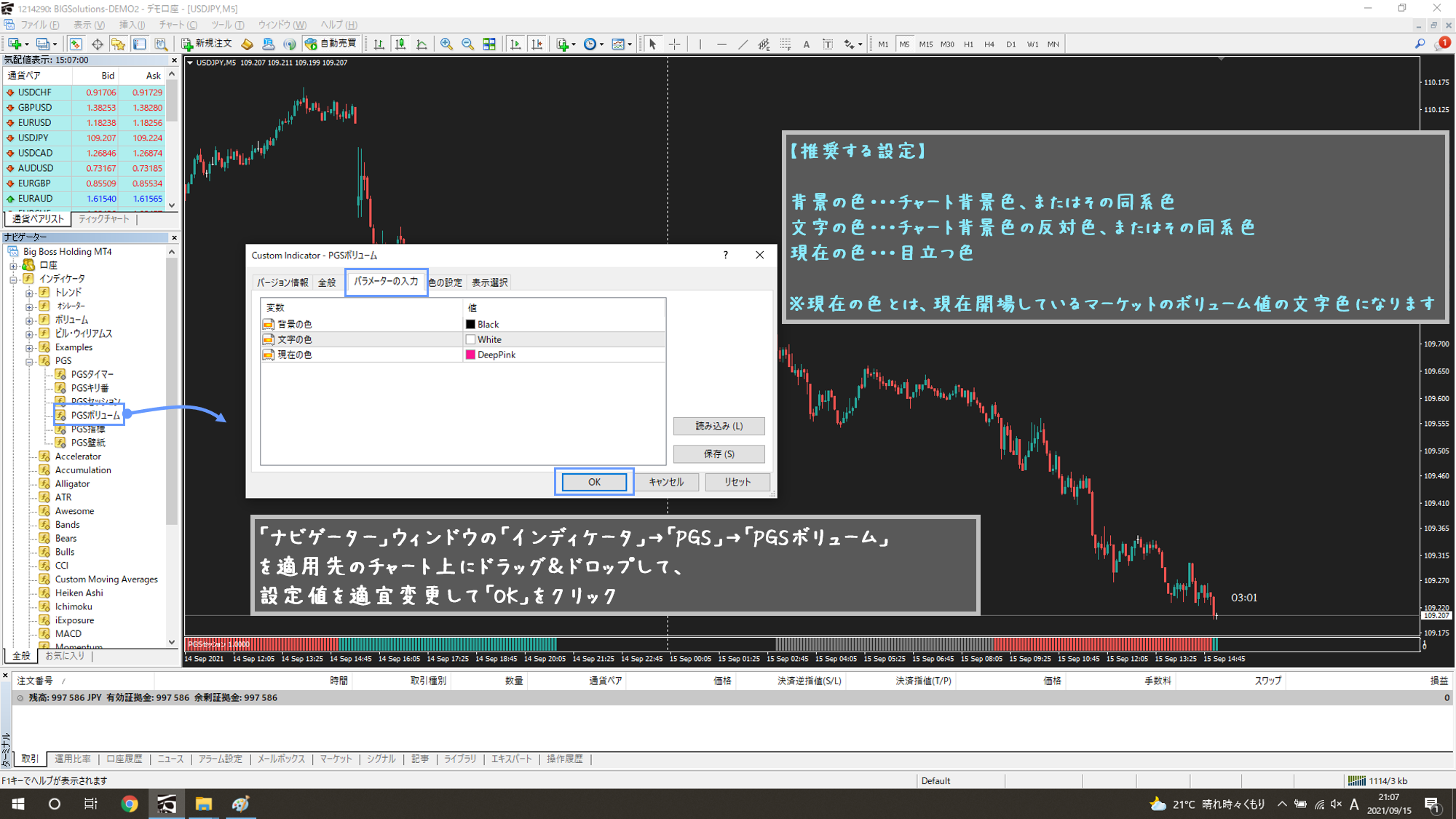This screenshot has width=1456, height=819.
Task: Toggle the M15 timeframe button
Action: [x=925, y=44]
